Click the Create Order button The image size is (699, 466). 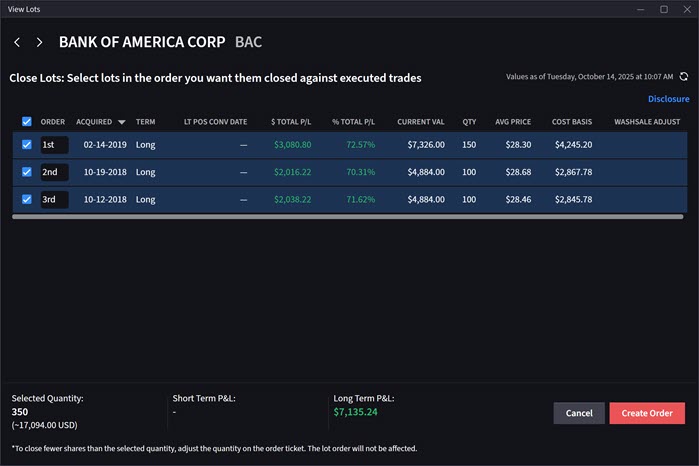coord(647,414)
